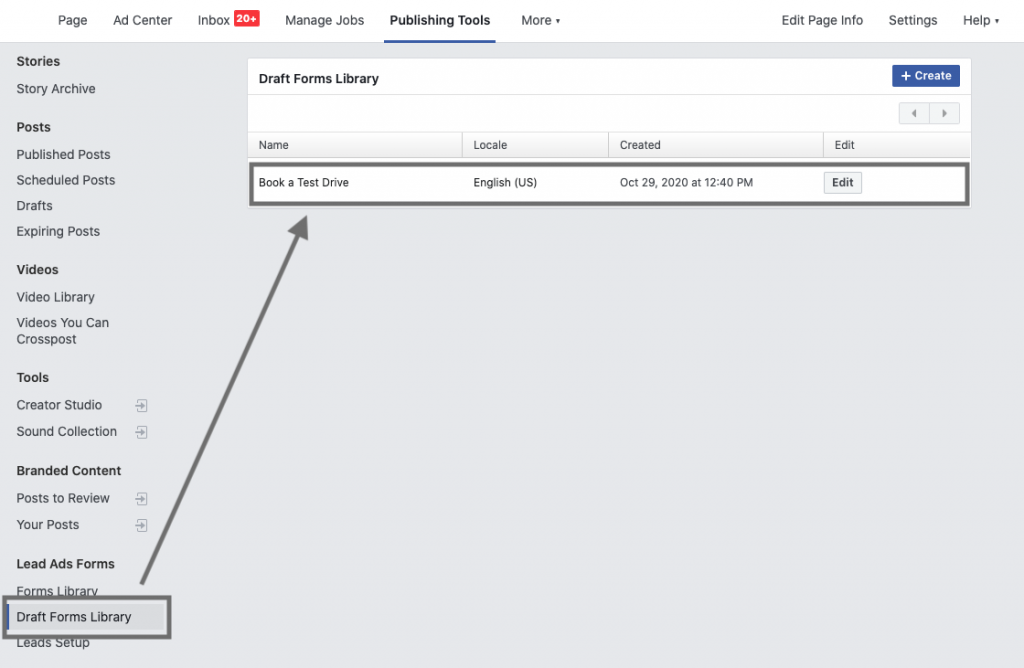This screenshot has width=1024, height=668.
Task: Open Leads Setup
Action: [53, 643]
